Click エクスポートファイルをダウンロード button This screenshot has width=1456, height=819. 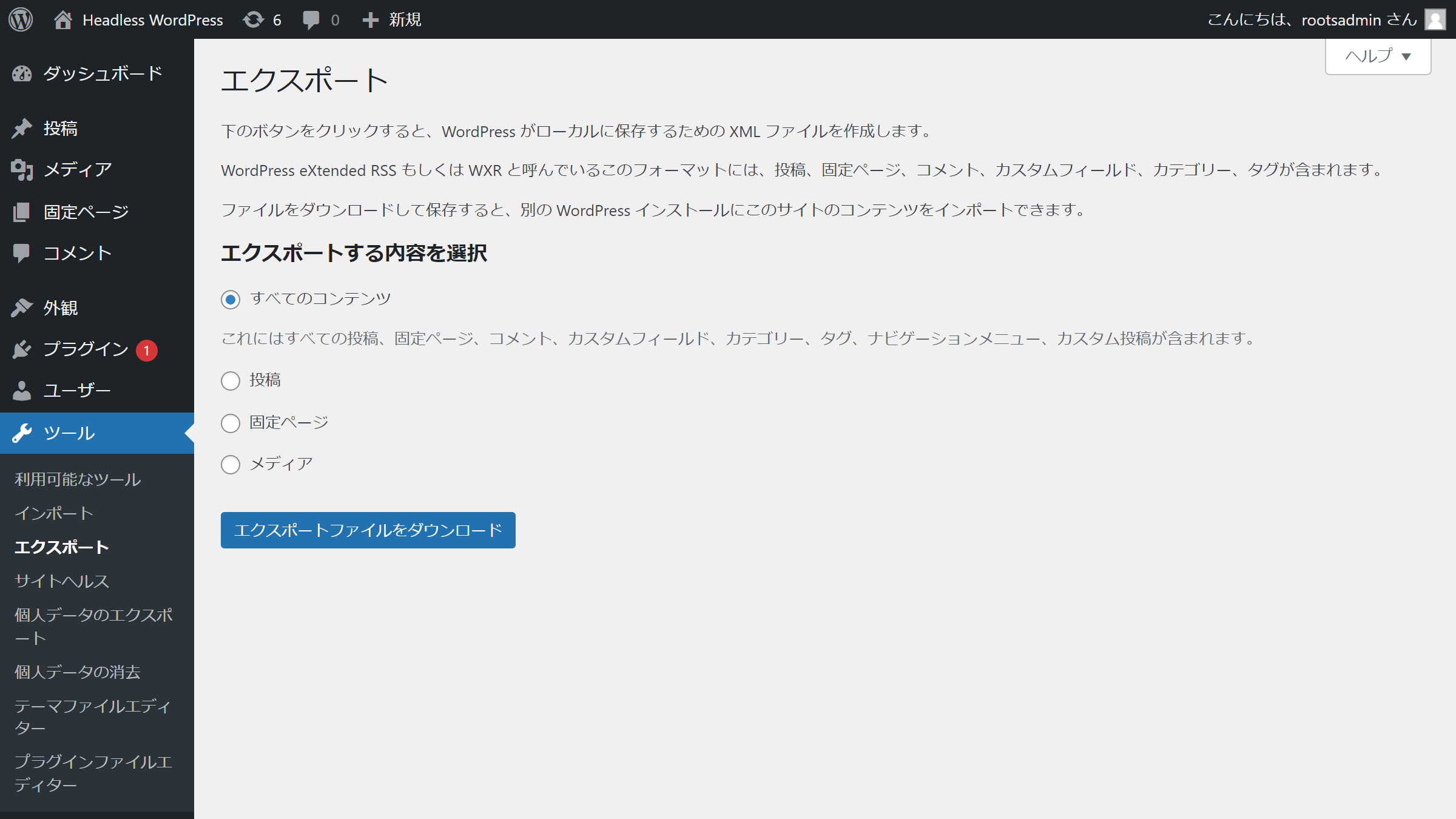368,530
